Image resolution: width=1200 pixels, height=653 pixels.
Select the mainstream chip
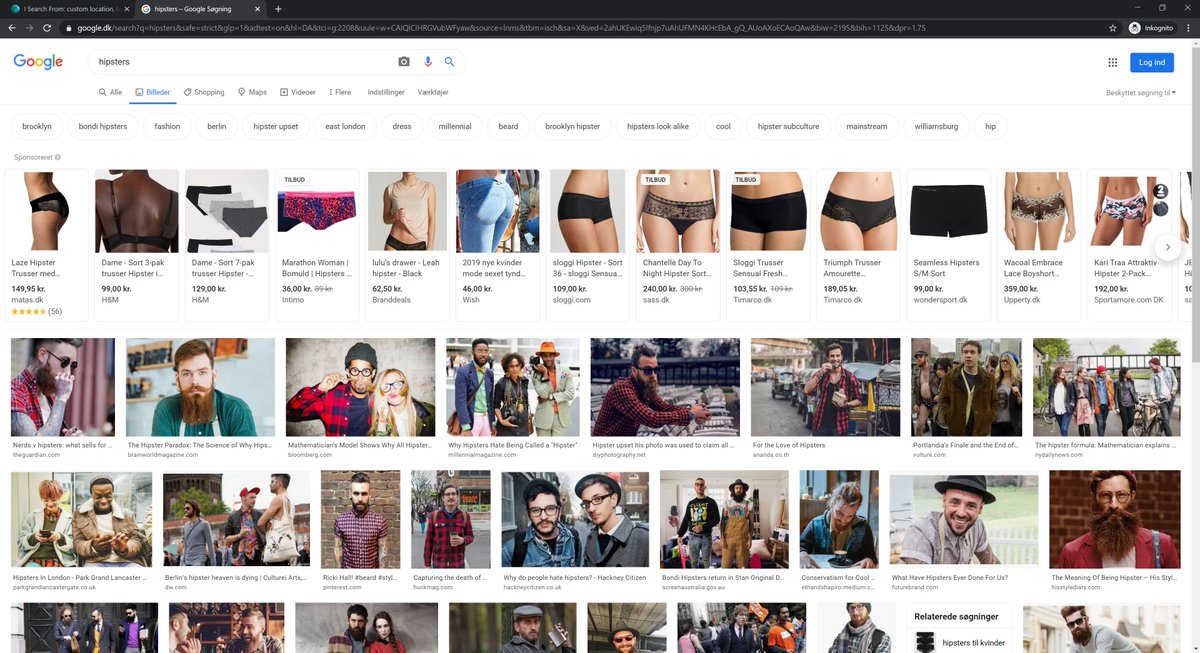click(x=867, y=127)
